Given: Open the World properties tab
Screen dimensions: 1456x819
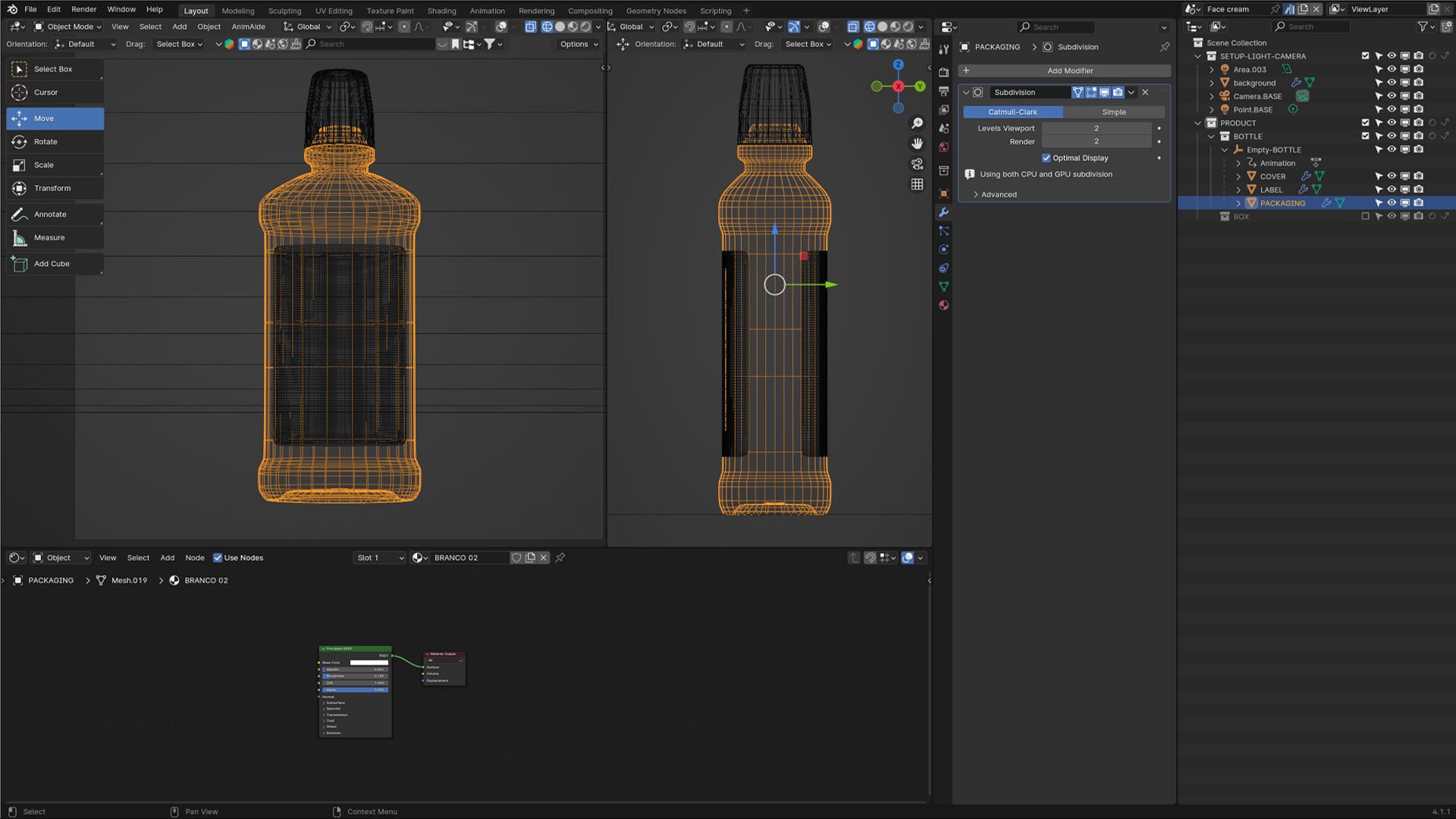Looking at the screenshot, I should click(943, 147).
